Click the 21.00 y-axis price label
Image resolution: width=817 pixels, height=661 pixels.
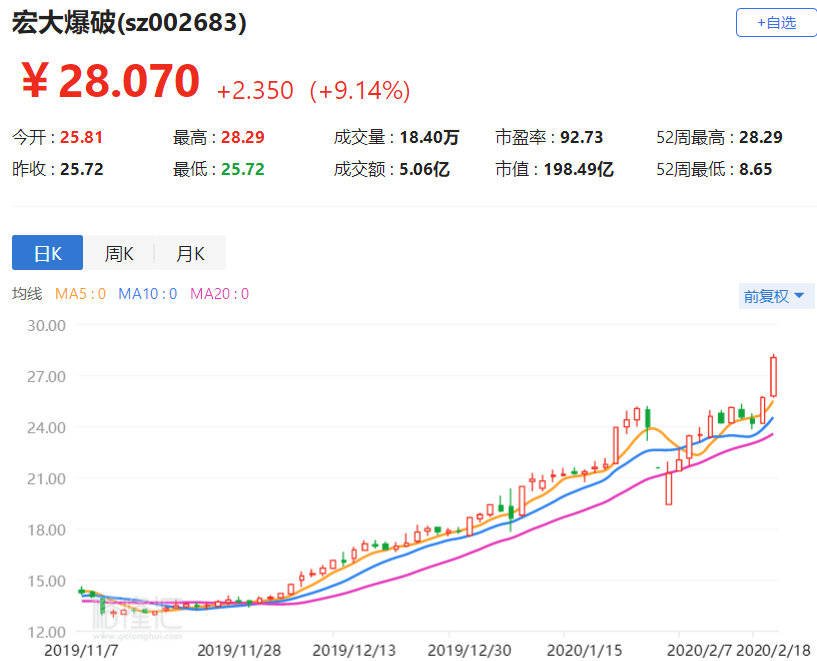[46, 479]
